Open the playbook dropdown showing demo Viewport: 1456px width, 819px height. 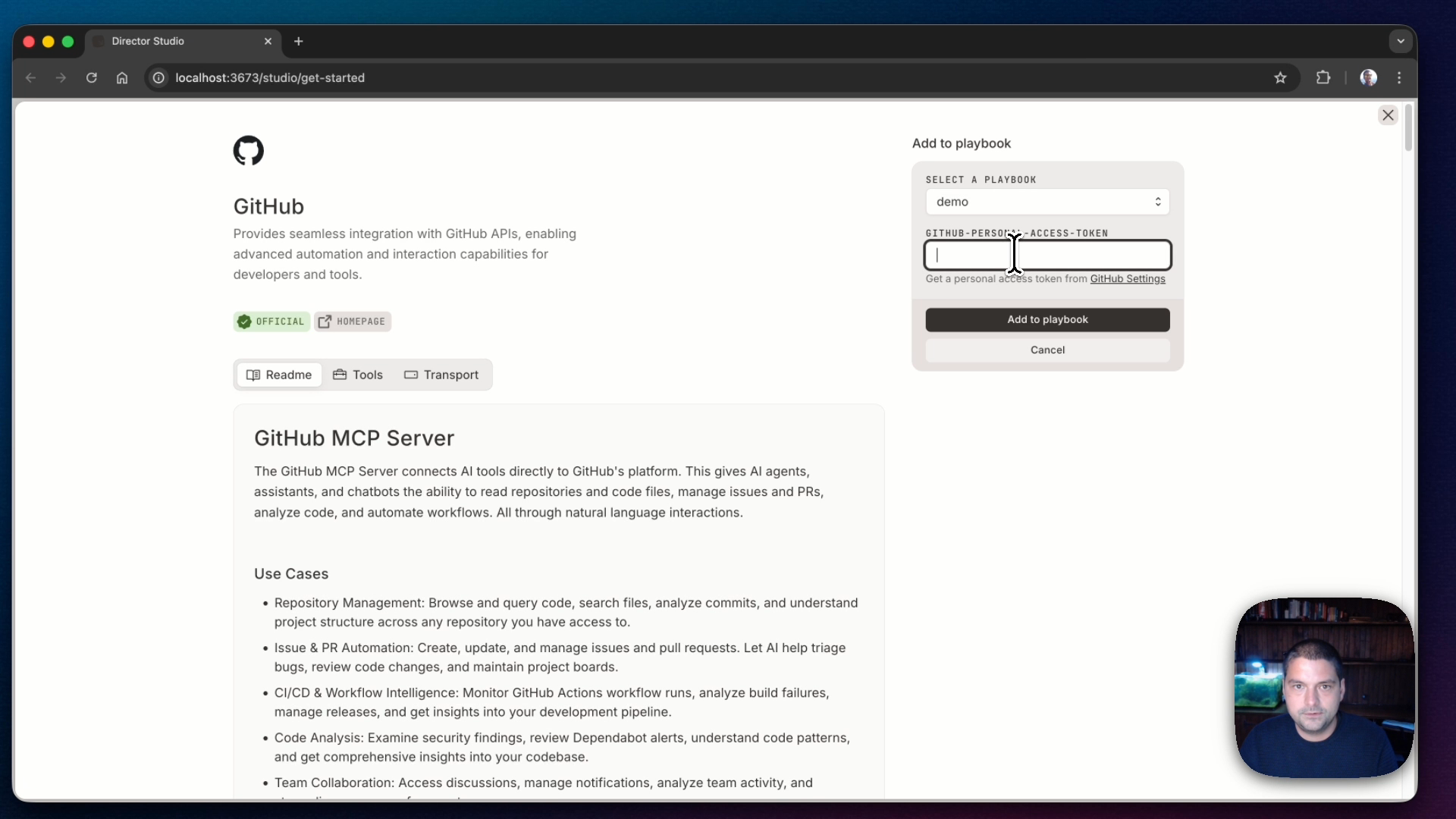(x=1047, y=202)
